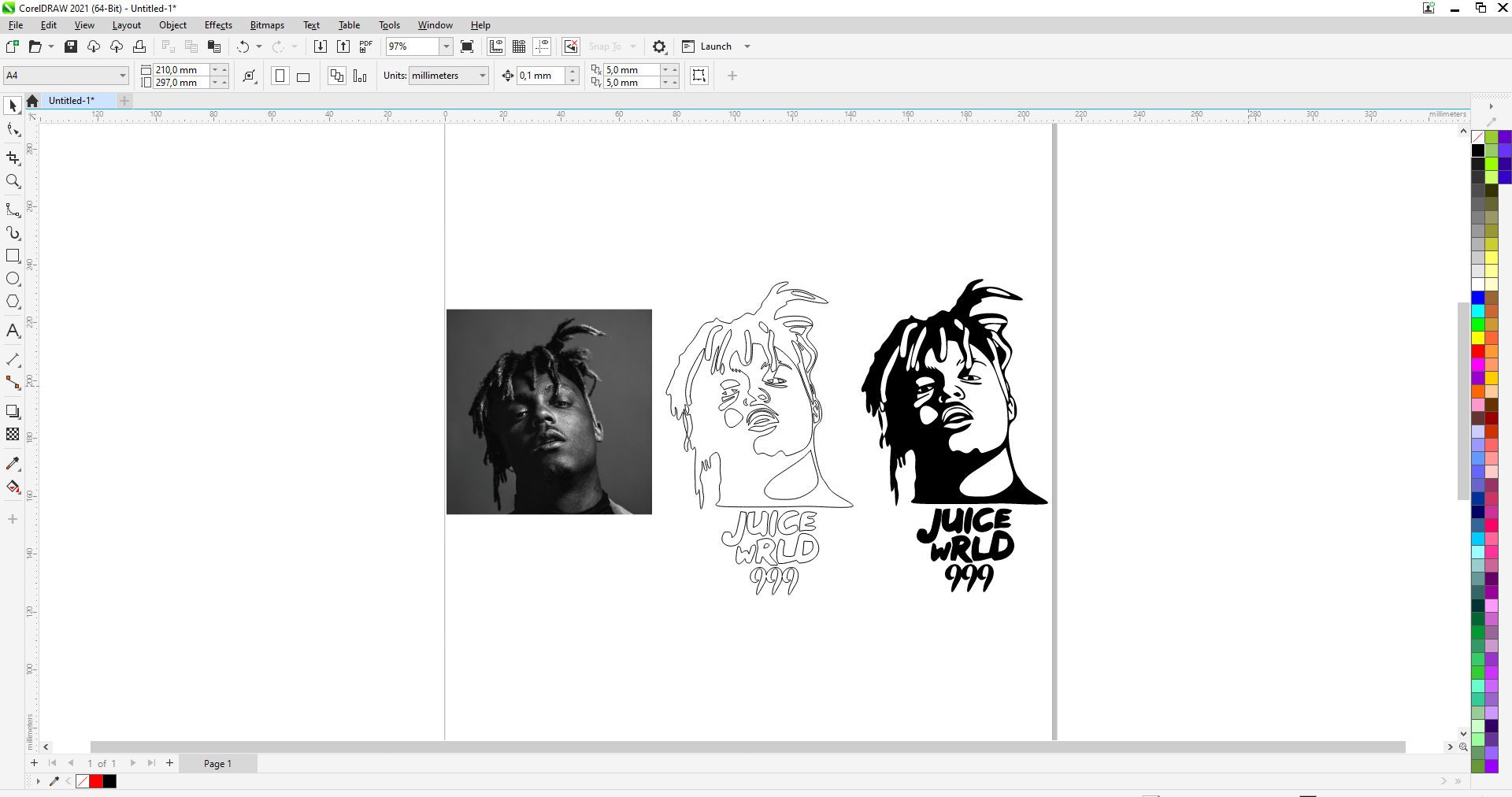Screen dimensions: 1512x797
Task: Open the Export as PDF tool
Action: 365,46
